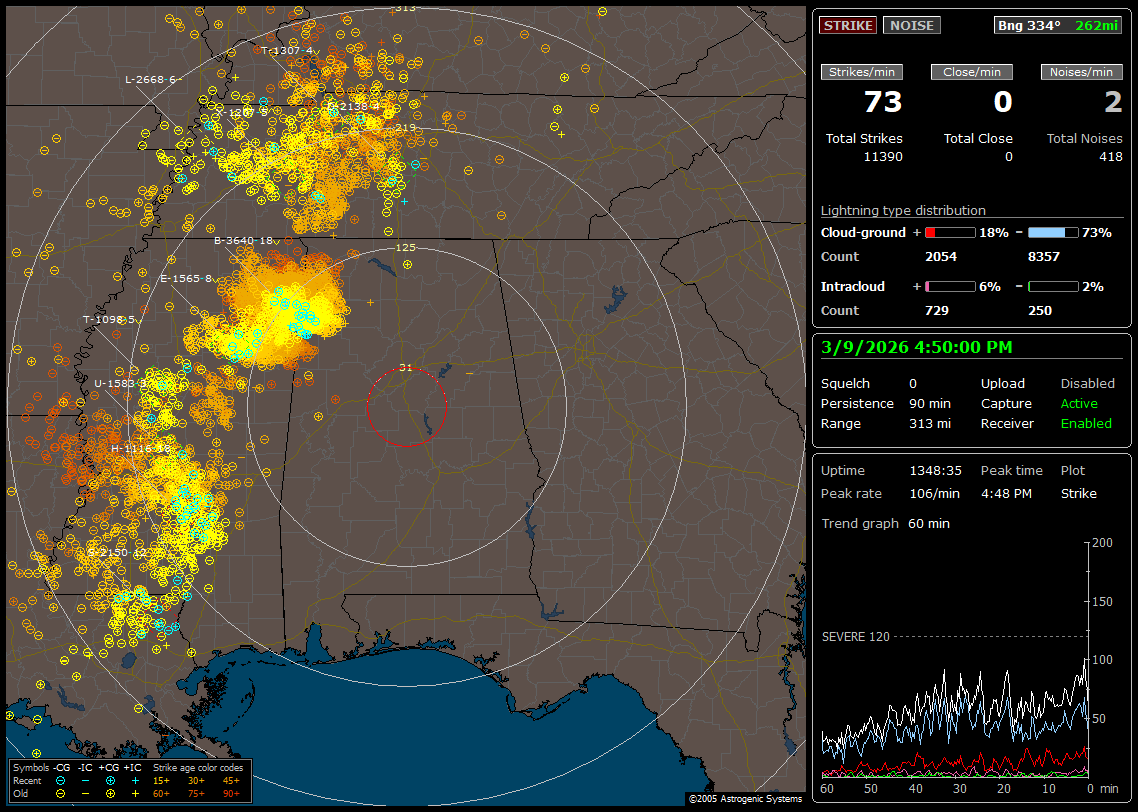
Task: Select the Noises/min counter label
Action: (1081, 72)
